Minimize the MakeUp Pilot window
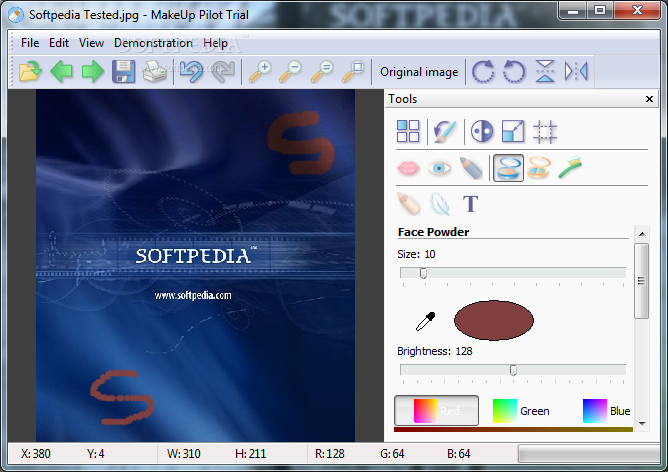 (x=573, y=11)
